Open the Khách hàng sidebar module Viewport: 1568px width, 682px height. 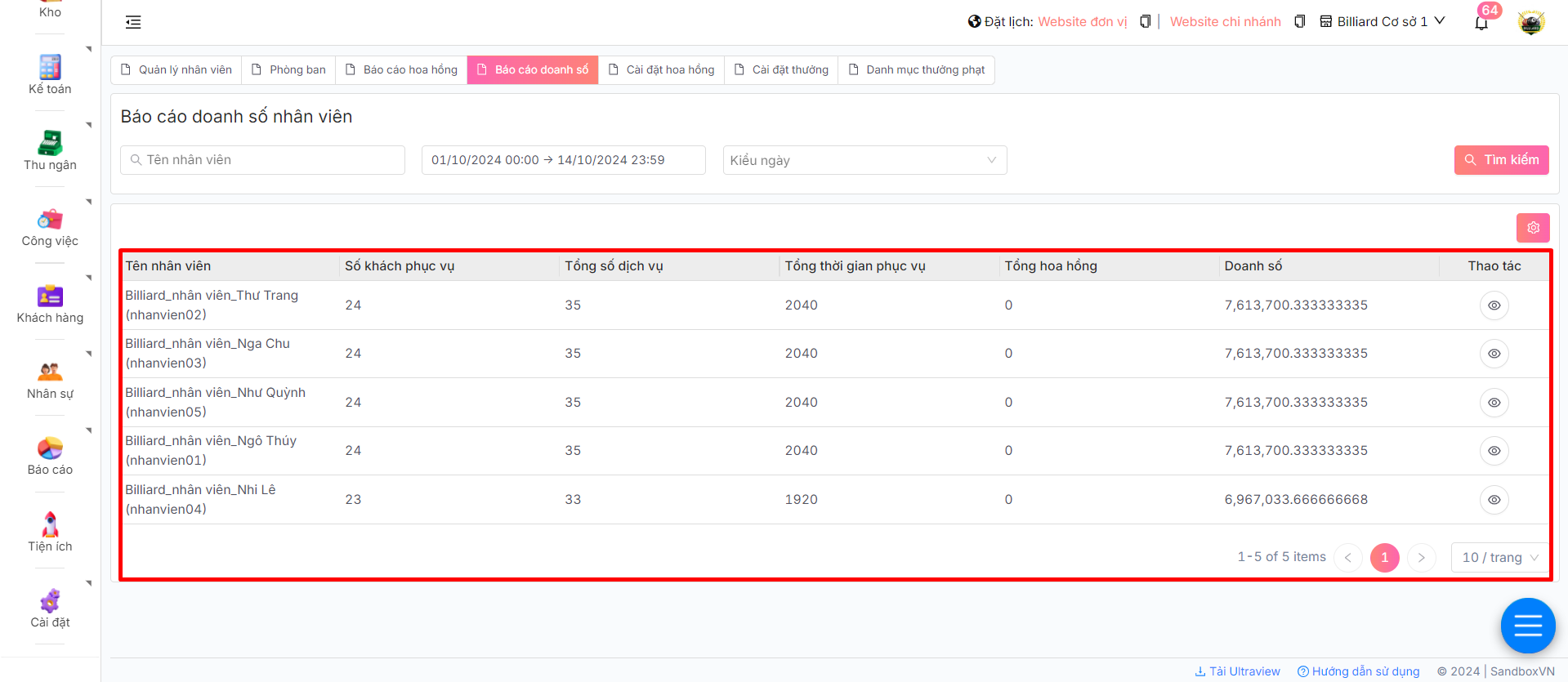pyautogui.click(x=50, y=303)
